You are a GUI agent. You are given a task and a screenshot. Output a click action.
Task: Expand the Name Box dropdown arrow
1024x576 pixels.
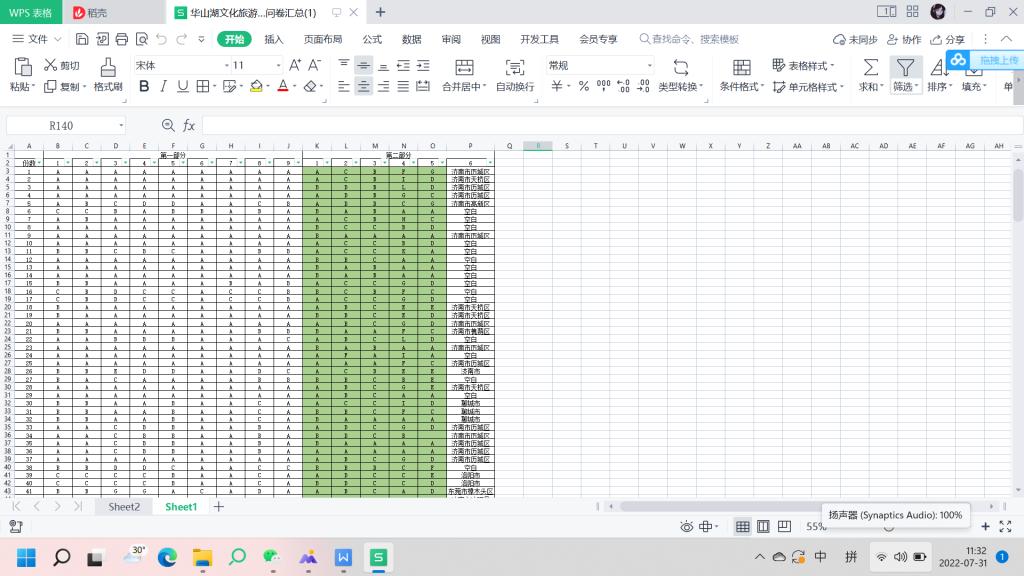pyautogui.click(x=121, y=126)
